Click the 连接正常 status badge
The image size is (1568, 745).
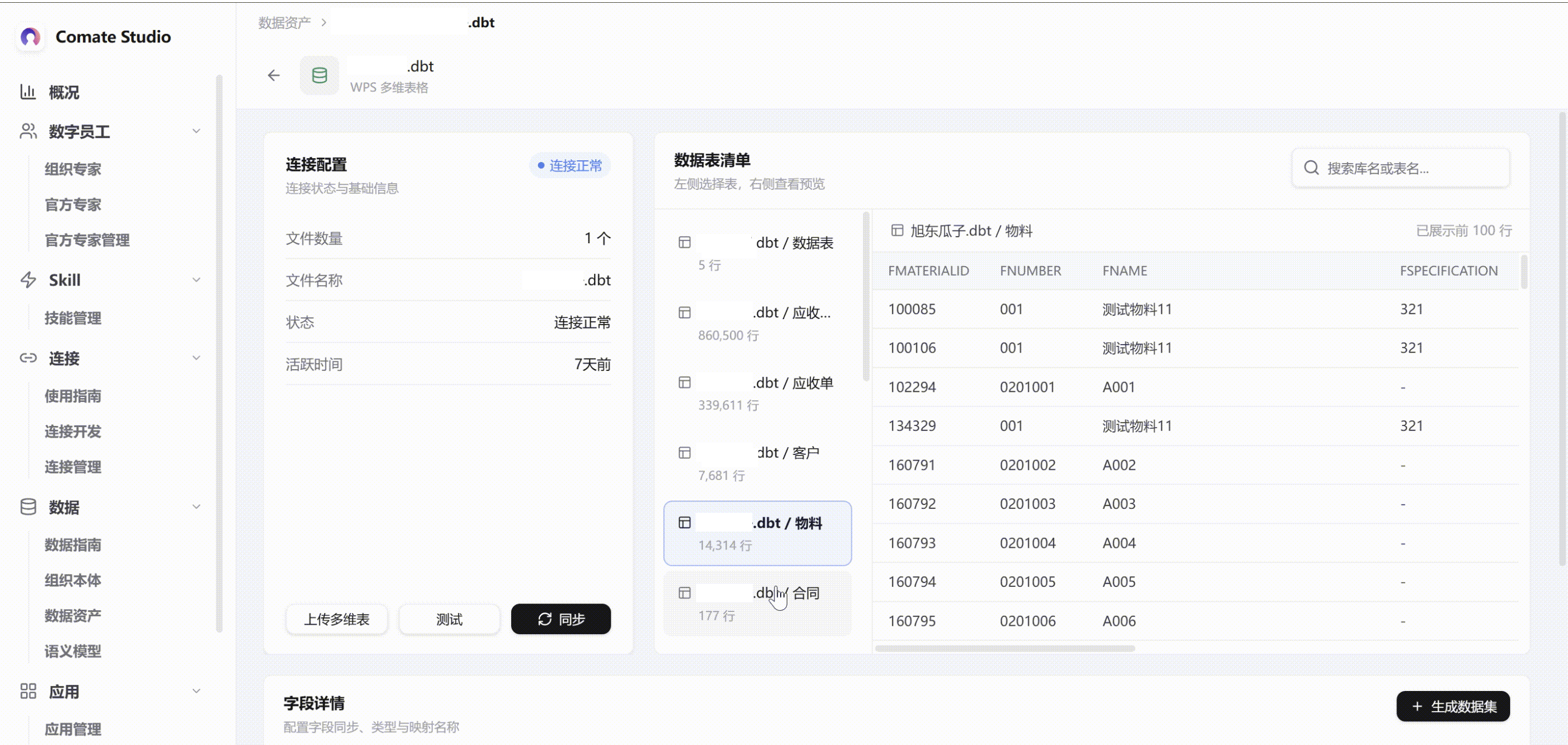(570, 165)
